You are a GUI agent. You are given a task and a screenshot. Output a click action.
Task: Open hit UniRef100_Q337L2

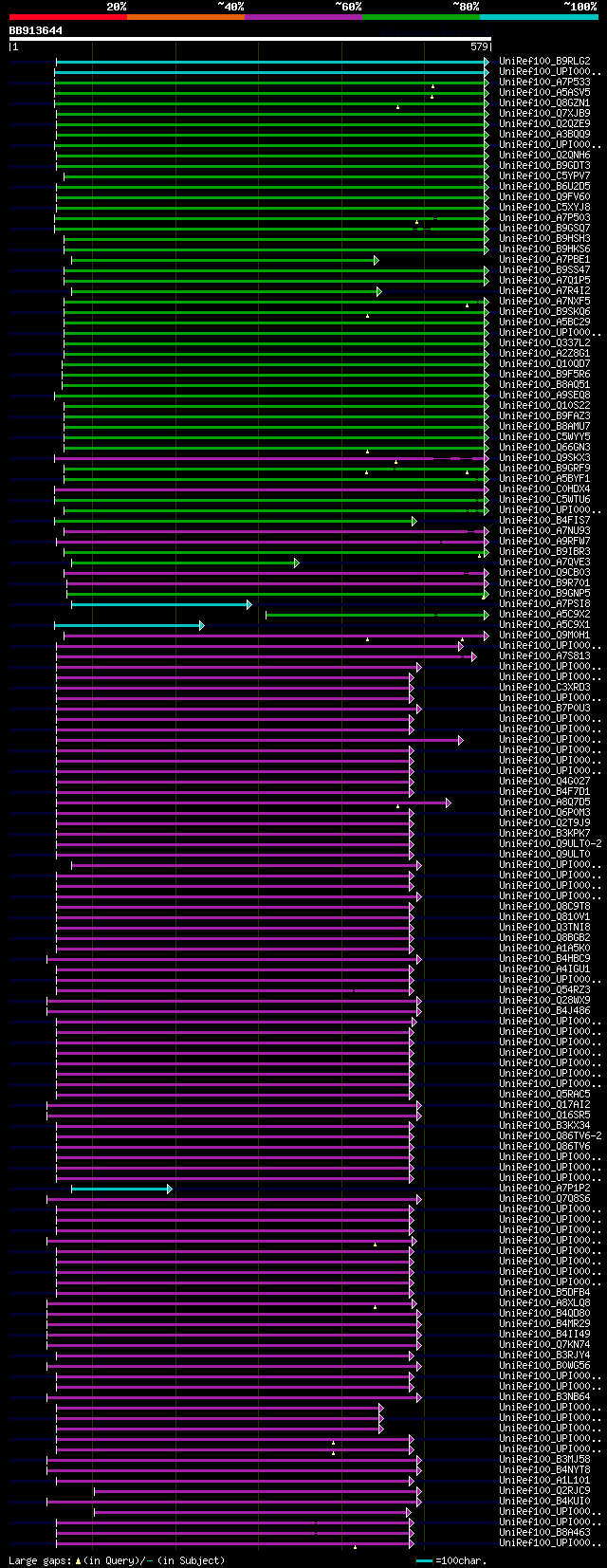[544, 343]
